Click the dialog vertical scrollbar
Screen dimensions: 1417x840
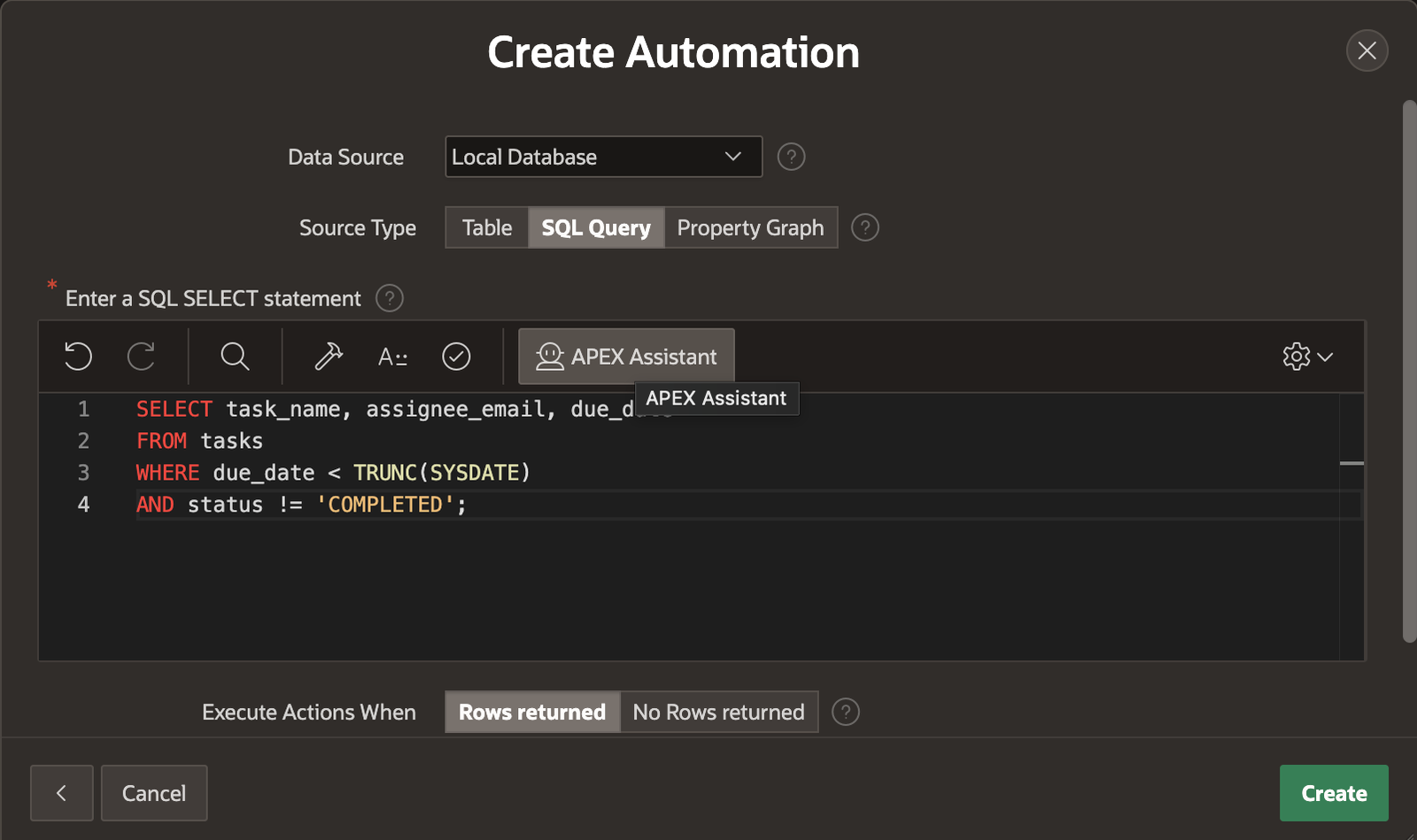[x=1409, y=372]
